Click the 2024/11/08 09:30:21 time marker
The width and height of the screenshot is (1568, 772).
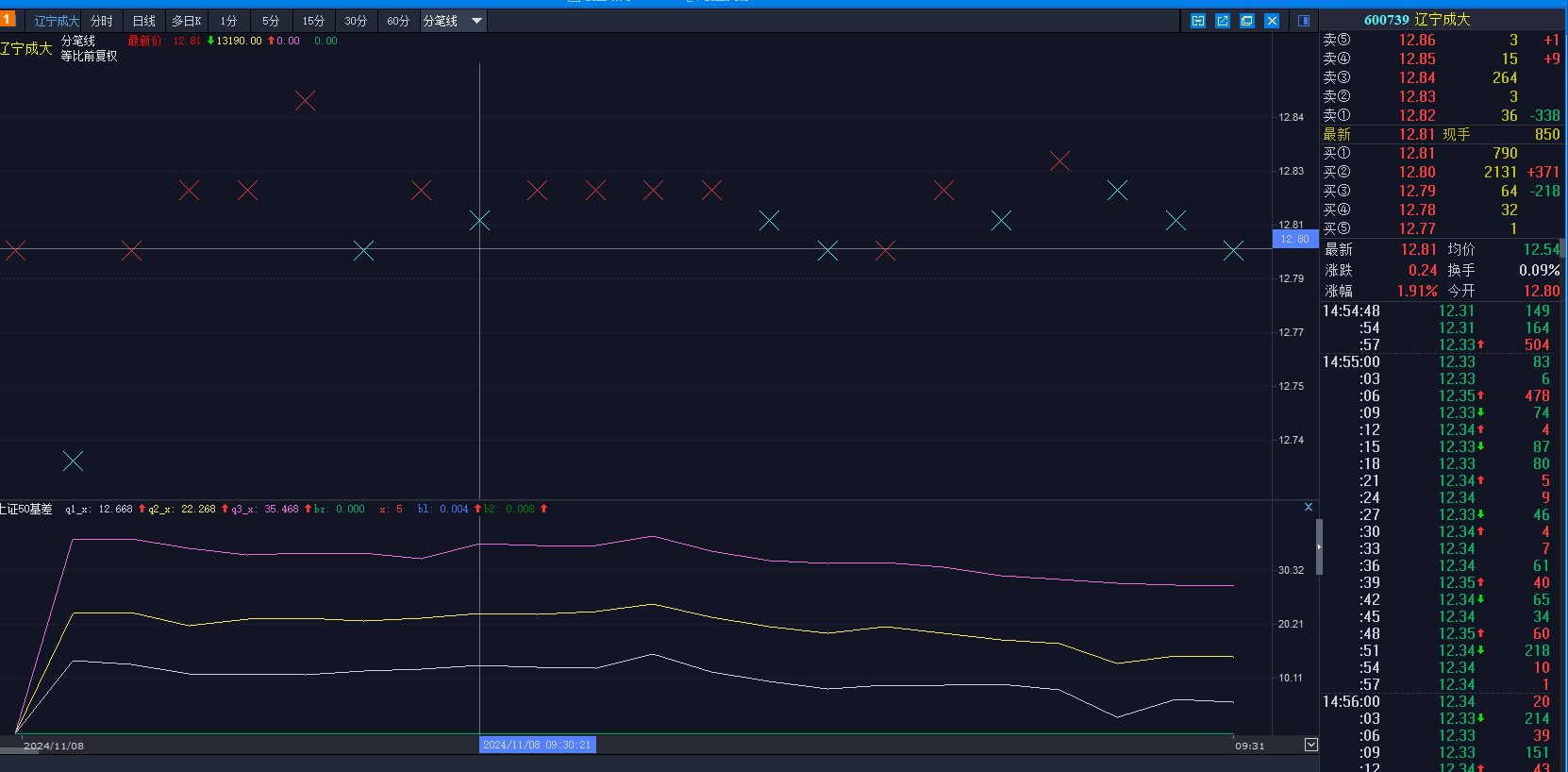537,745
